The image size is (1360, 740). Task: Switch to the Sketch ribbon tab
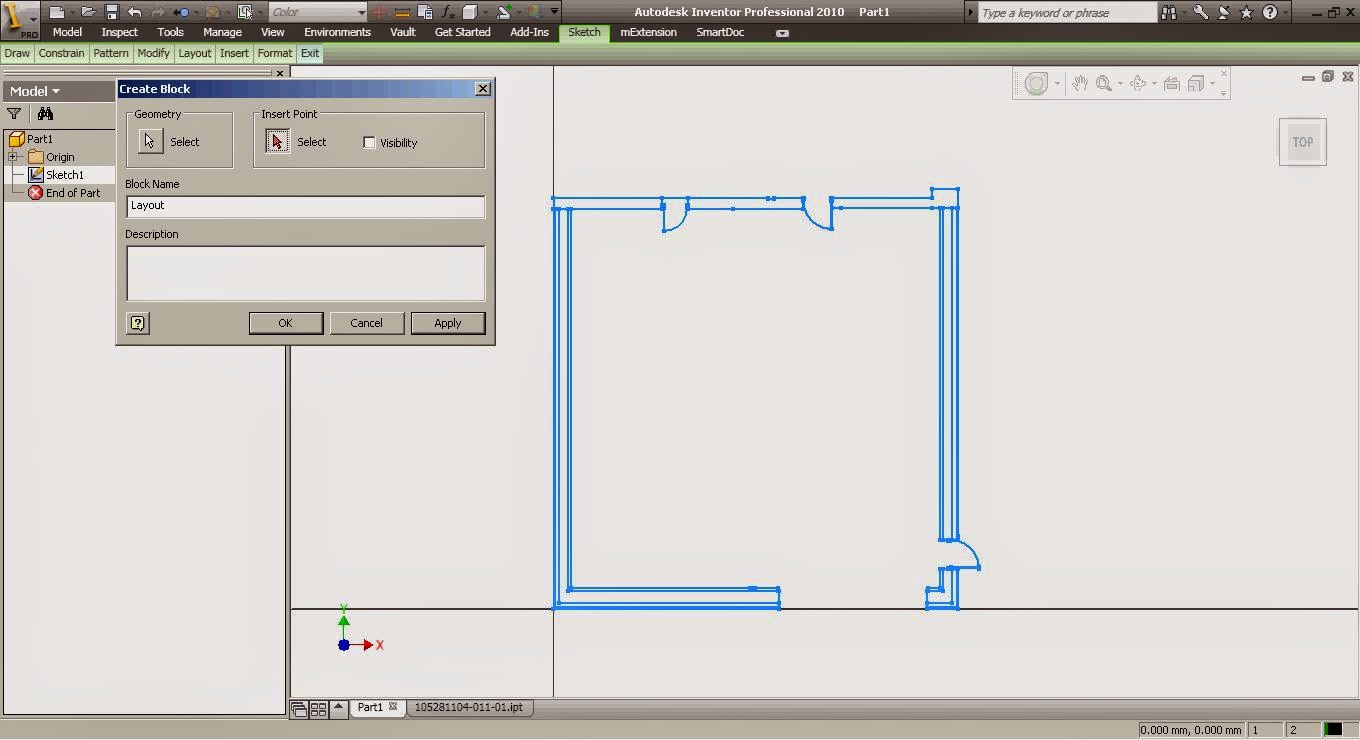click(584, 32)
